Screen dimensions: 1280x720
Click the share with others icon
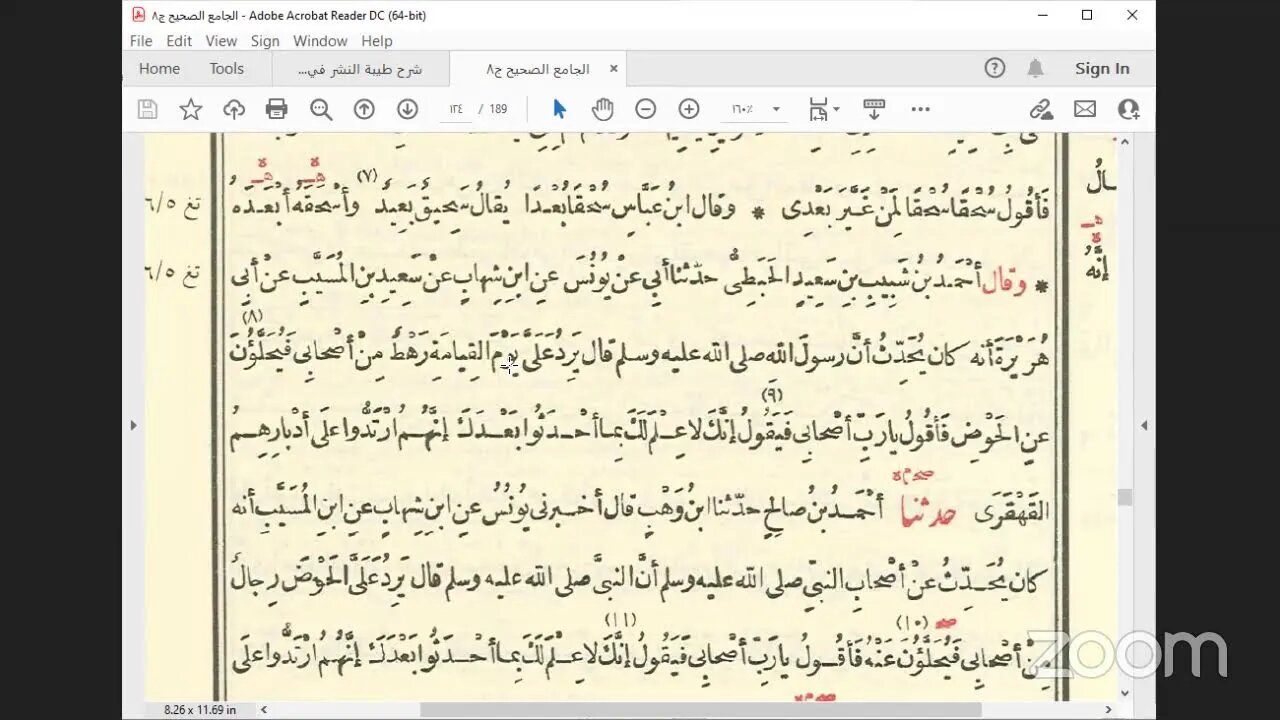(1129, 109)
